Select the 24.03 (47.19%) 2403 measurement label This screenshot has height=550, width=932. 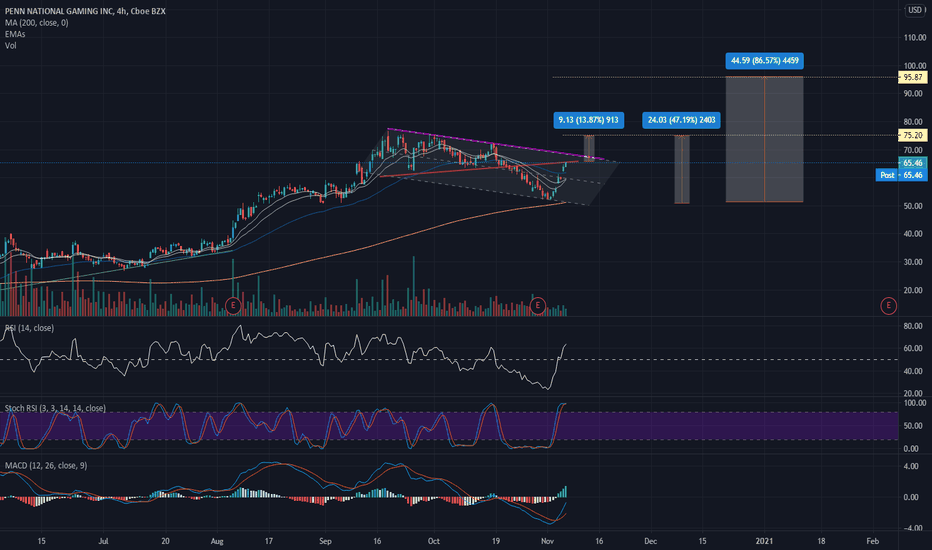(681, 120)
